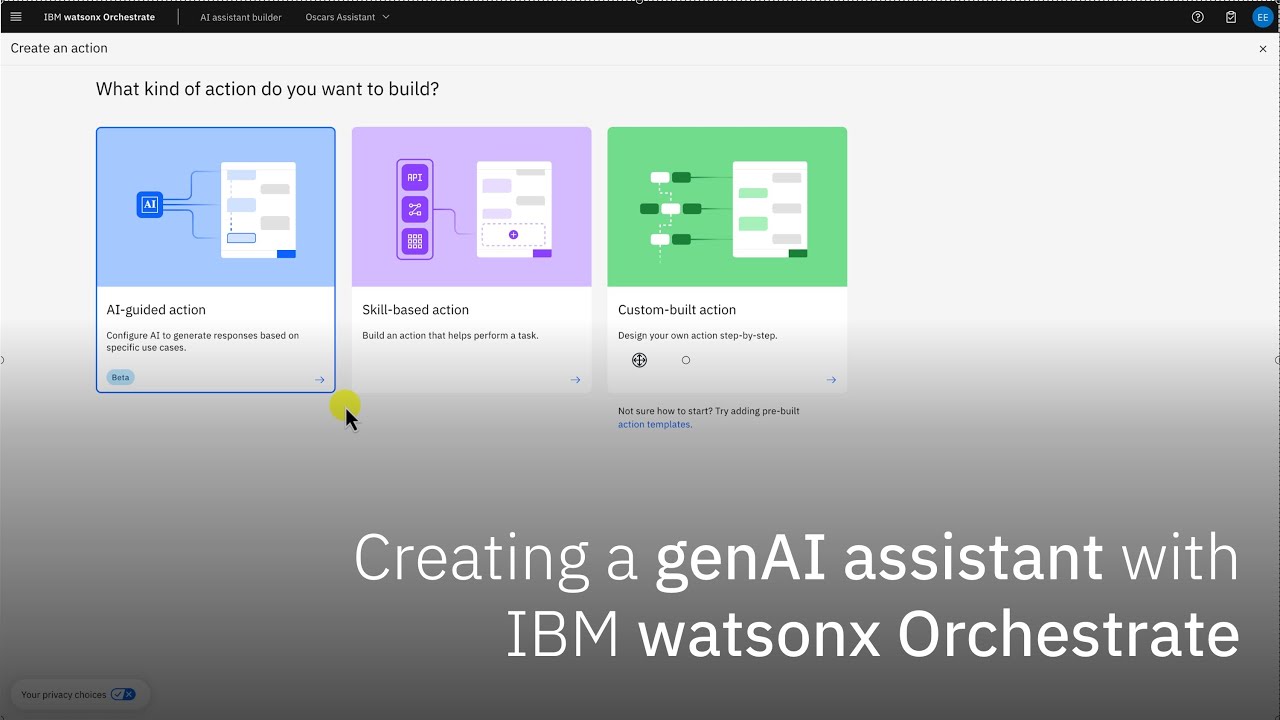Select the Skill-based action illustration

tap(472, 207)
